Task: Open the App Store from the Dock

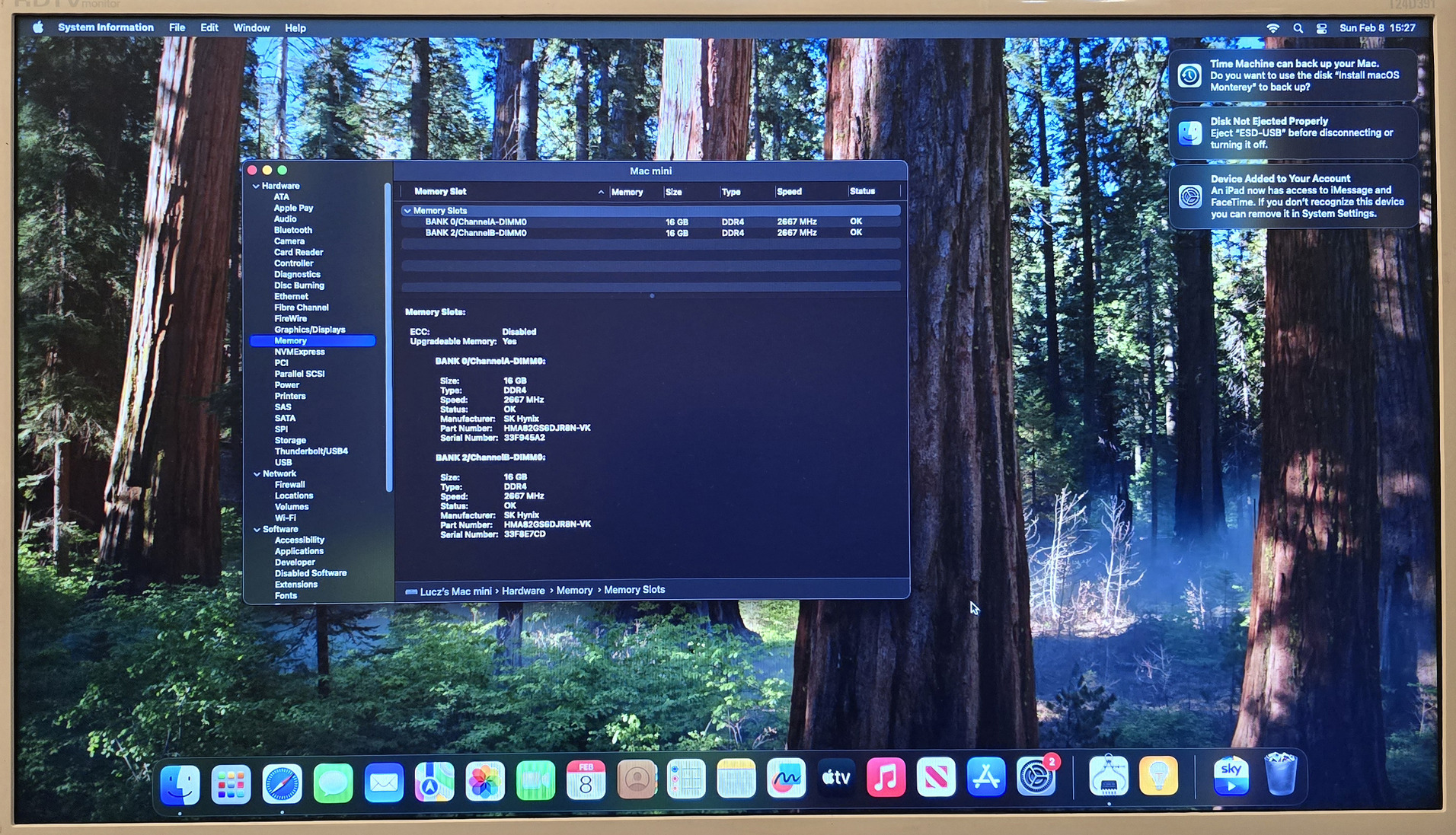Action: point(986,776)
